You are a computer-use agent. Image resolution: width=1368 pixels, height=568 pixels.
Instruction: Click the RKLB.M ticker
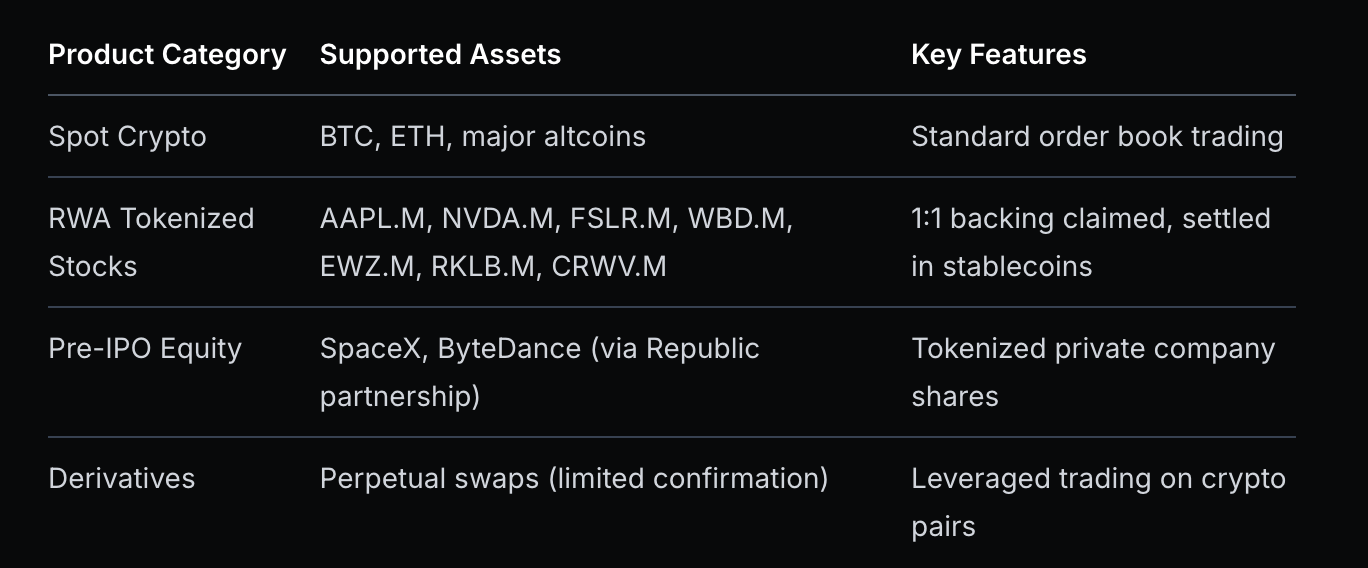tap(483, 266)
